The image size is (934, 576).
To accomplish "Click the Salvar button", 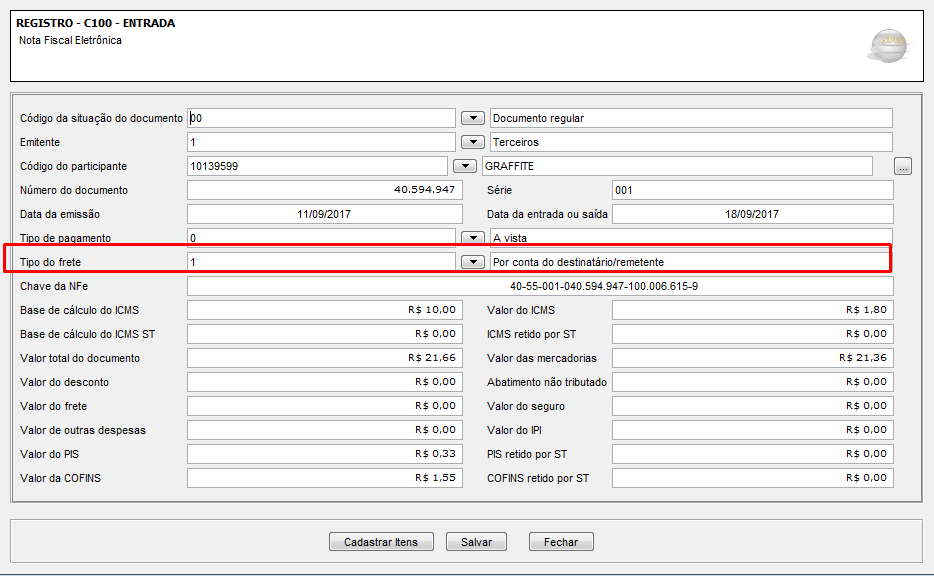I will click(x=476, y=542).
